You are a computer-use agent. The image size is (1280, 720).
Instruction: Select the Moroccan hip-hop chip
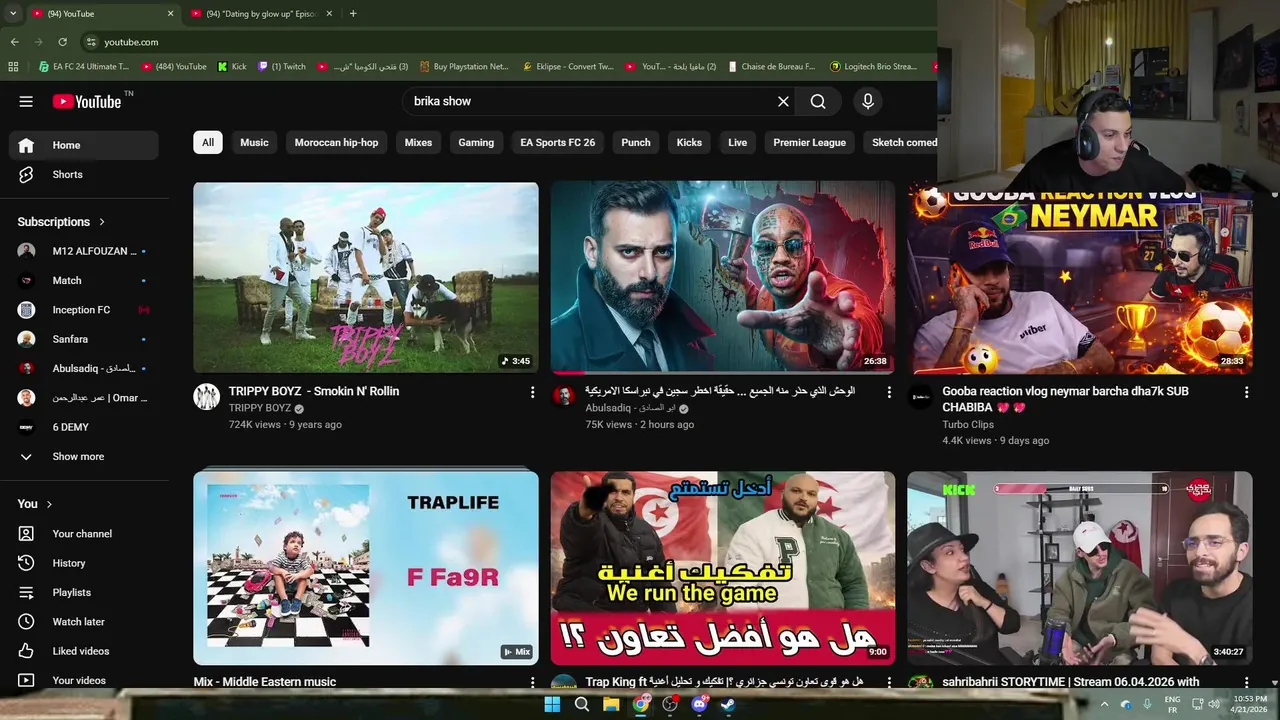tap(336, 143)
